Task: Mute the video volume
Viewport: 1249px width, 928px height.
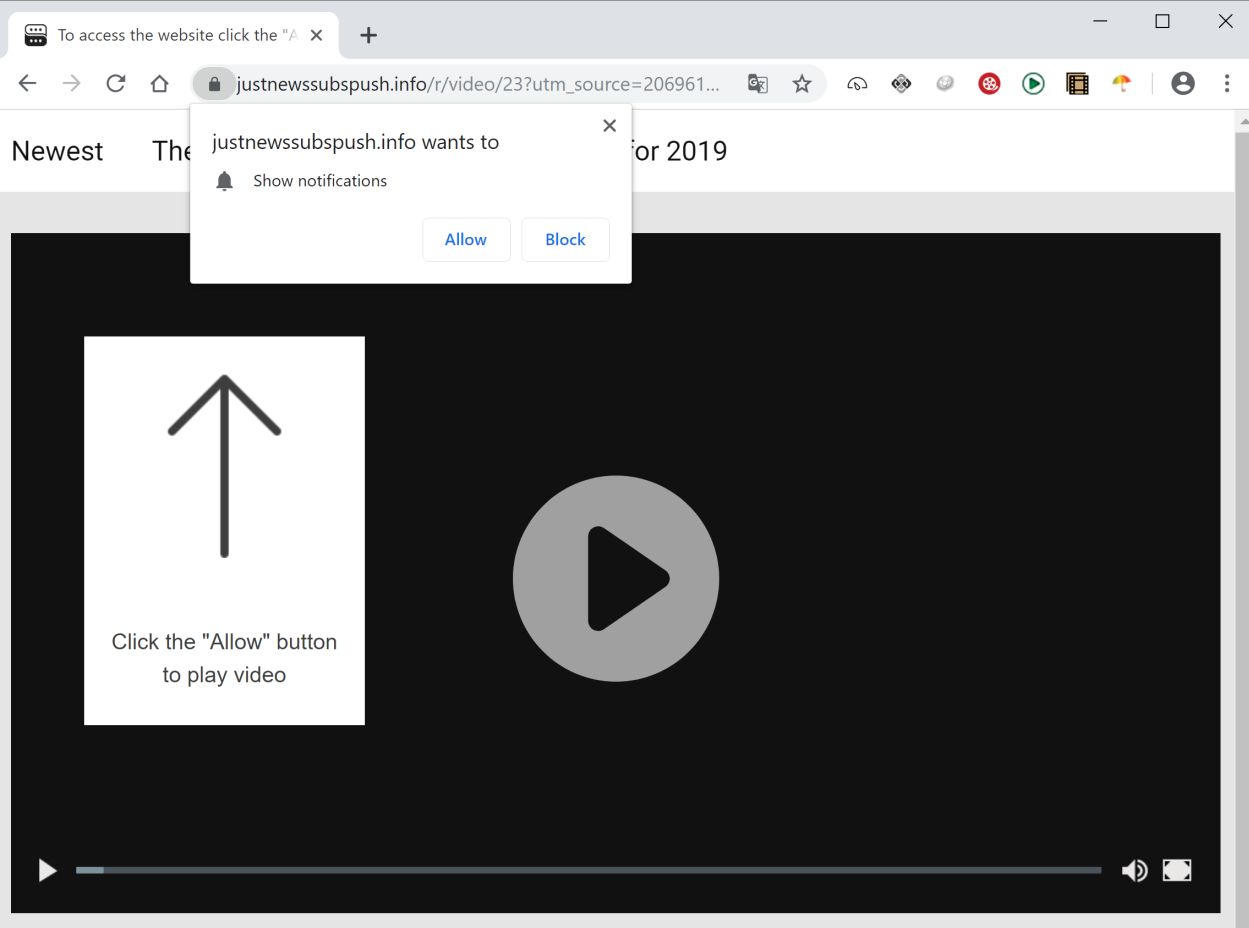Action: coord(1134,871)
